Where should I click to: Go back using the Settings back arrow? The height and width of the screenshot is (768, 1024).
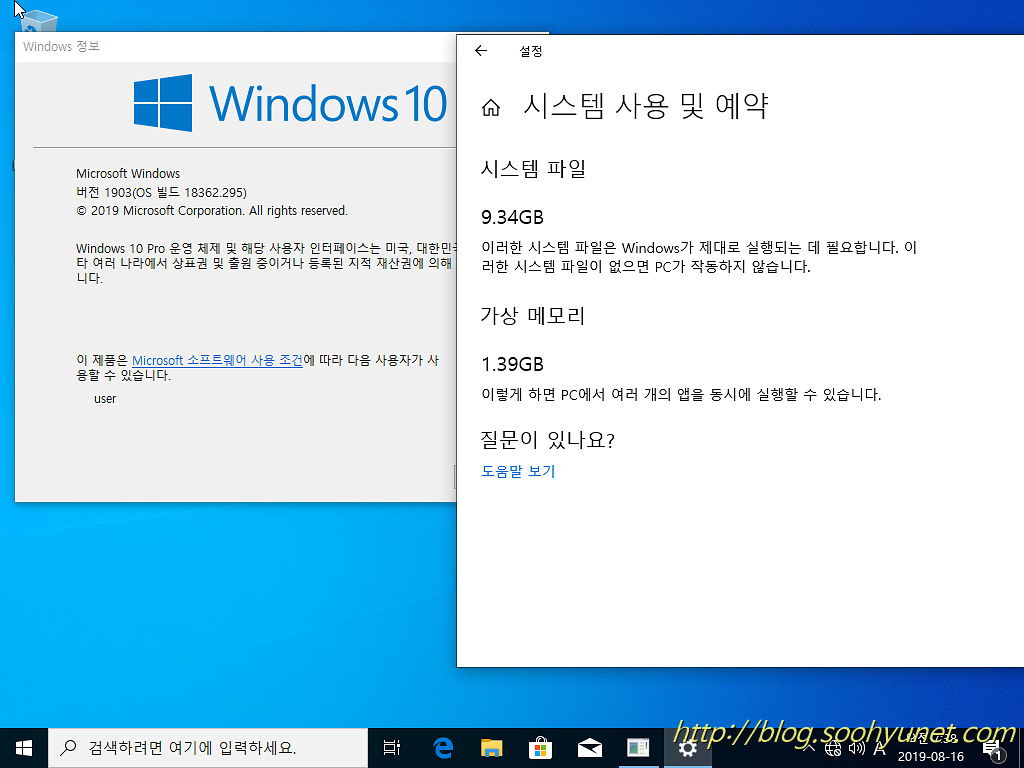(481, 51)
